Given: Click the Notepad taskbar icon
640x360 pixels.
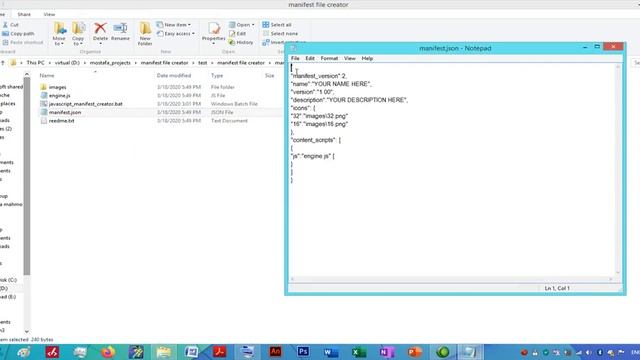Looking at the screenshot, I should click(x=470, y=352).
